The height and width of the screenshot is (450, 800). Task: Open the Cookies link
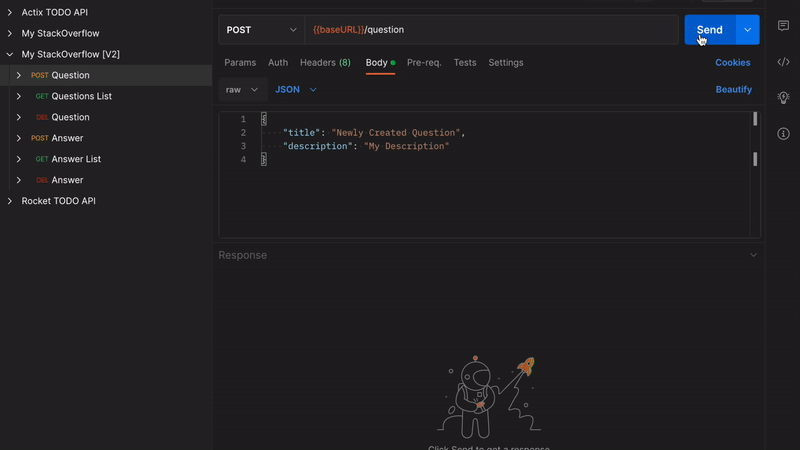coord(732,62)
